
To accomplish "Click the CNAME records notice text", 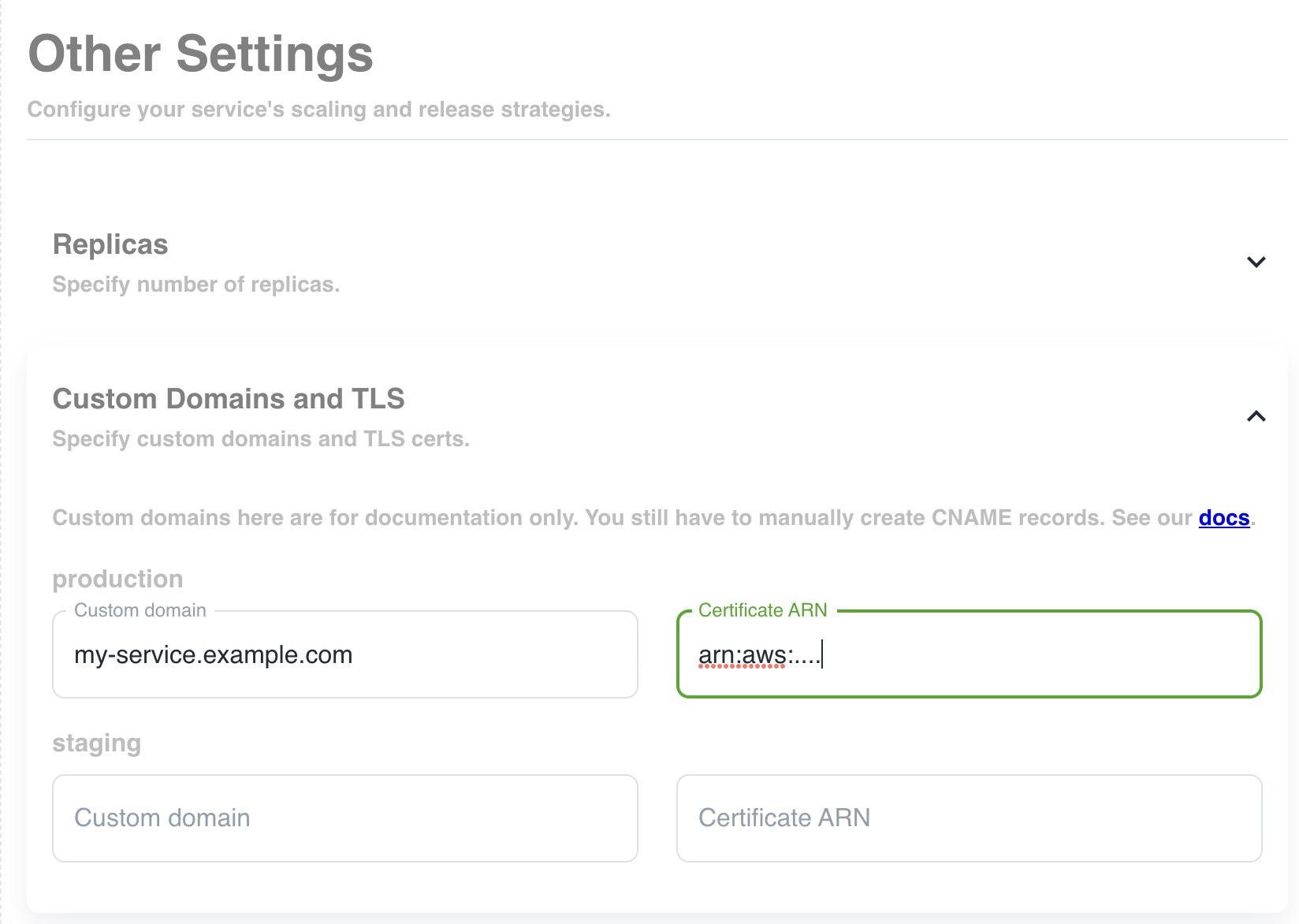I will pyautogui.click(x=623, y=518).
